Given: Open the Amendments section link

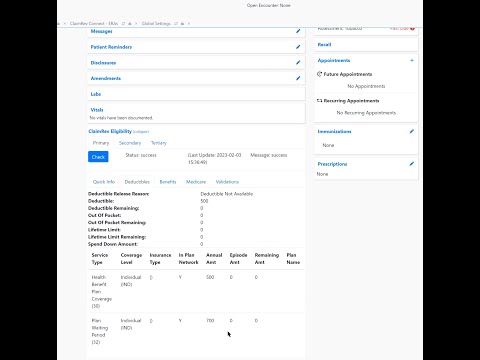Looking at the screenshot, I should click(106, 78).
